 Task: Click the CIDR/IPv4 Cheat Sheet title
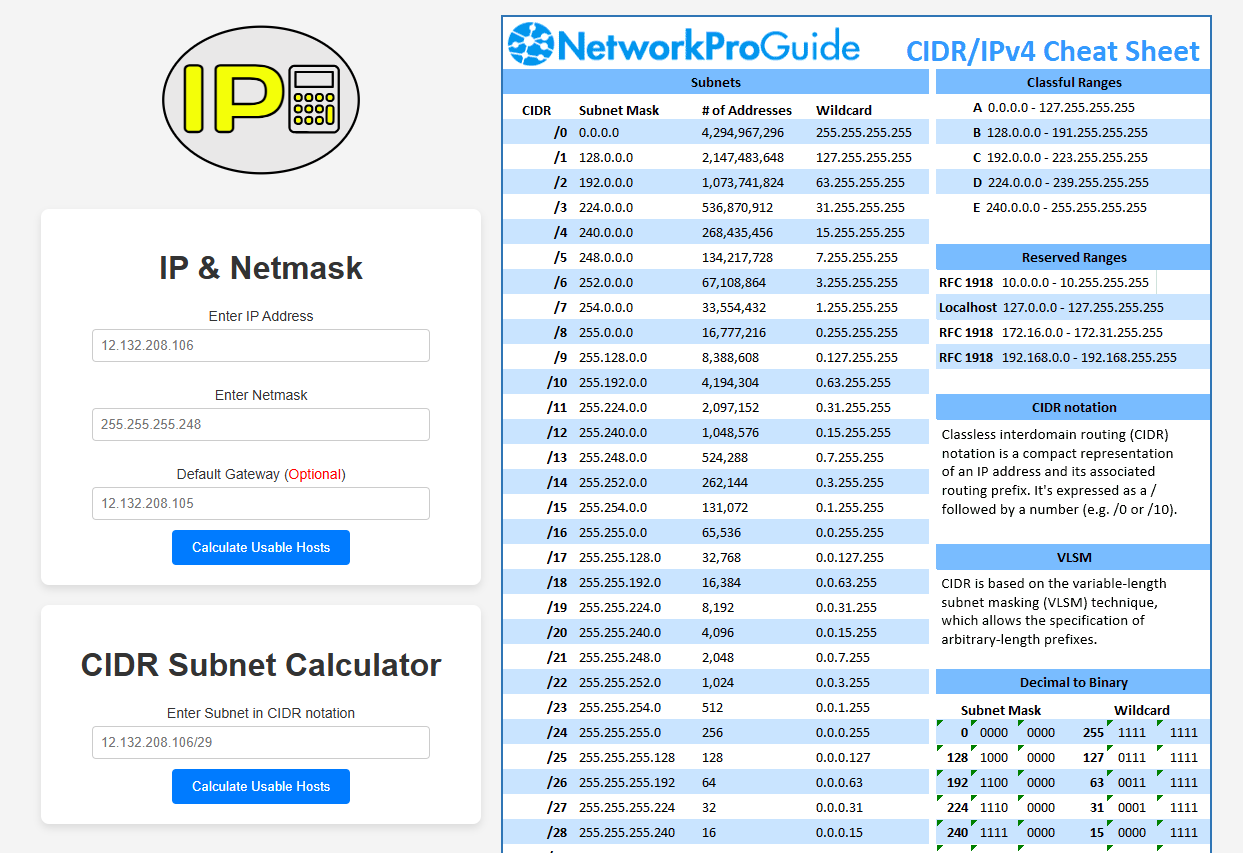pyautogui.click(x=1053, y=51)
